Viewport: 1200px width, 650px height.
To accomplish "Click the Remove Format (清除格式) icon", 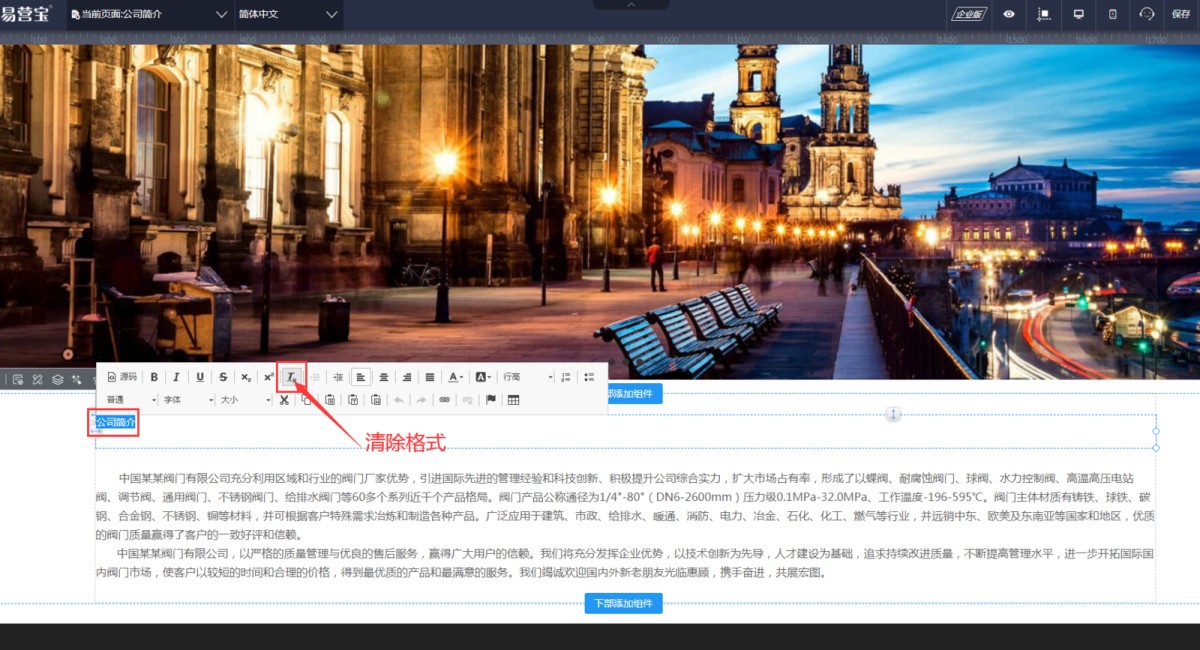I will coord(291,377).
